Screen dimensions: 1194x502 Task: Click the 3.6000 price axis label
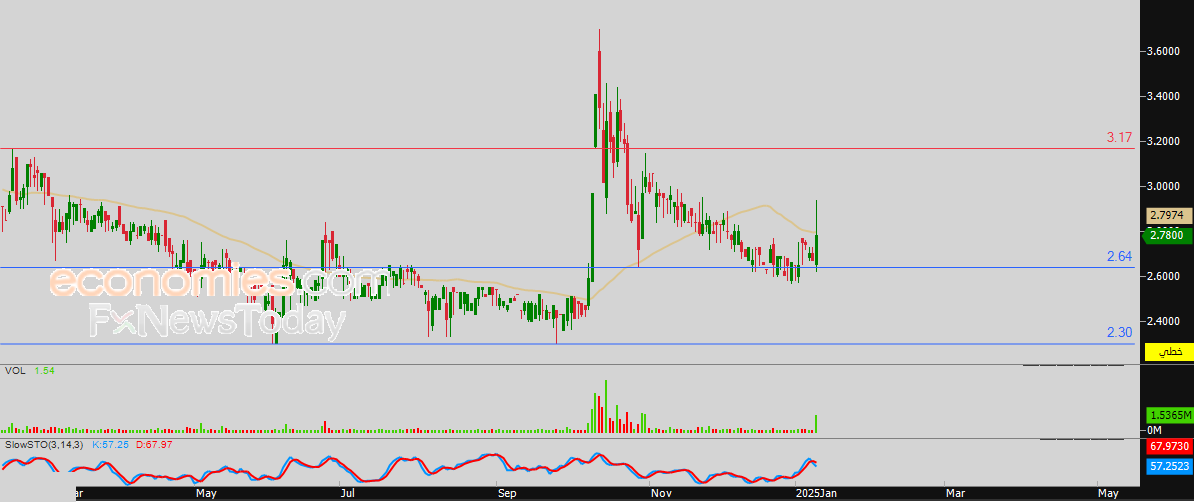1165,52
